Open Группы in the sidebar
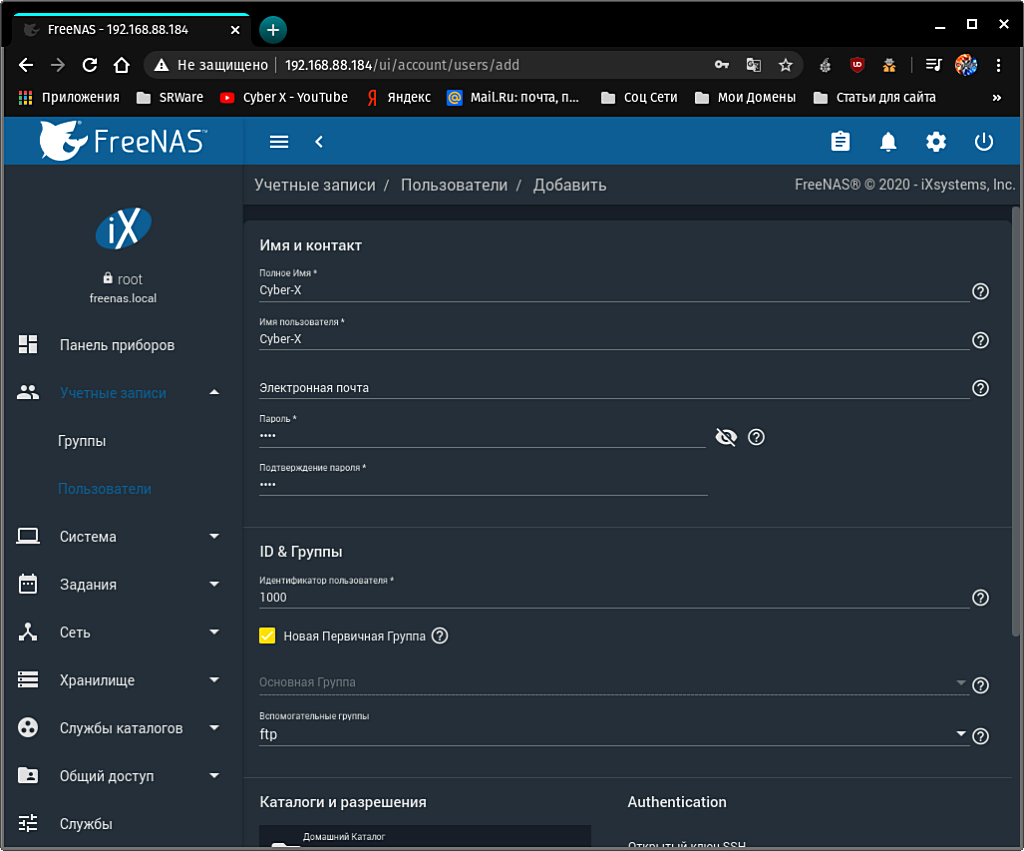This screenshot has height=851, width=1024. tap(82, 441)
